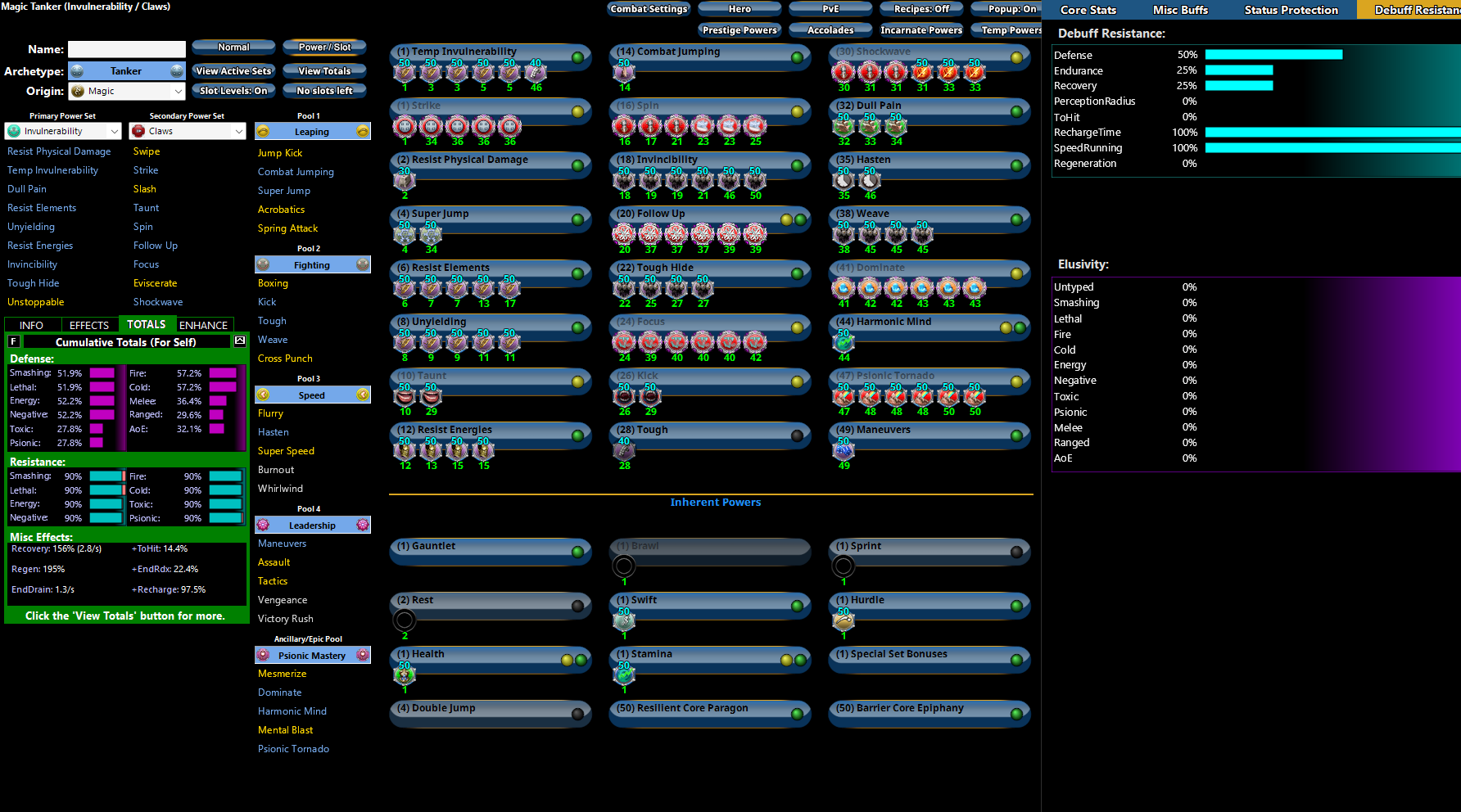1461x812 pixels.
Task: Toggle the green indicator on the Hasten power
Action: (x=1016, y=165)
